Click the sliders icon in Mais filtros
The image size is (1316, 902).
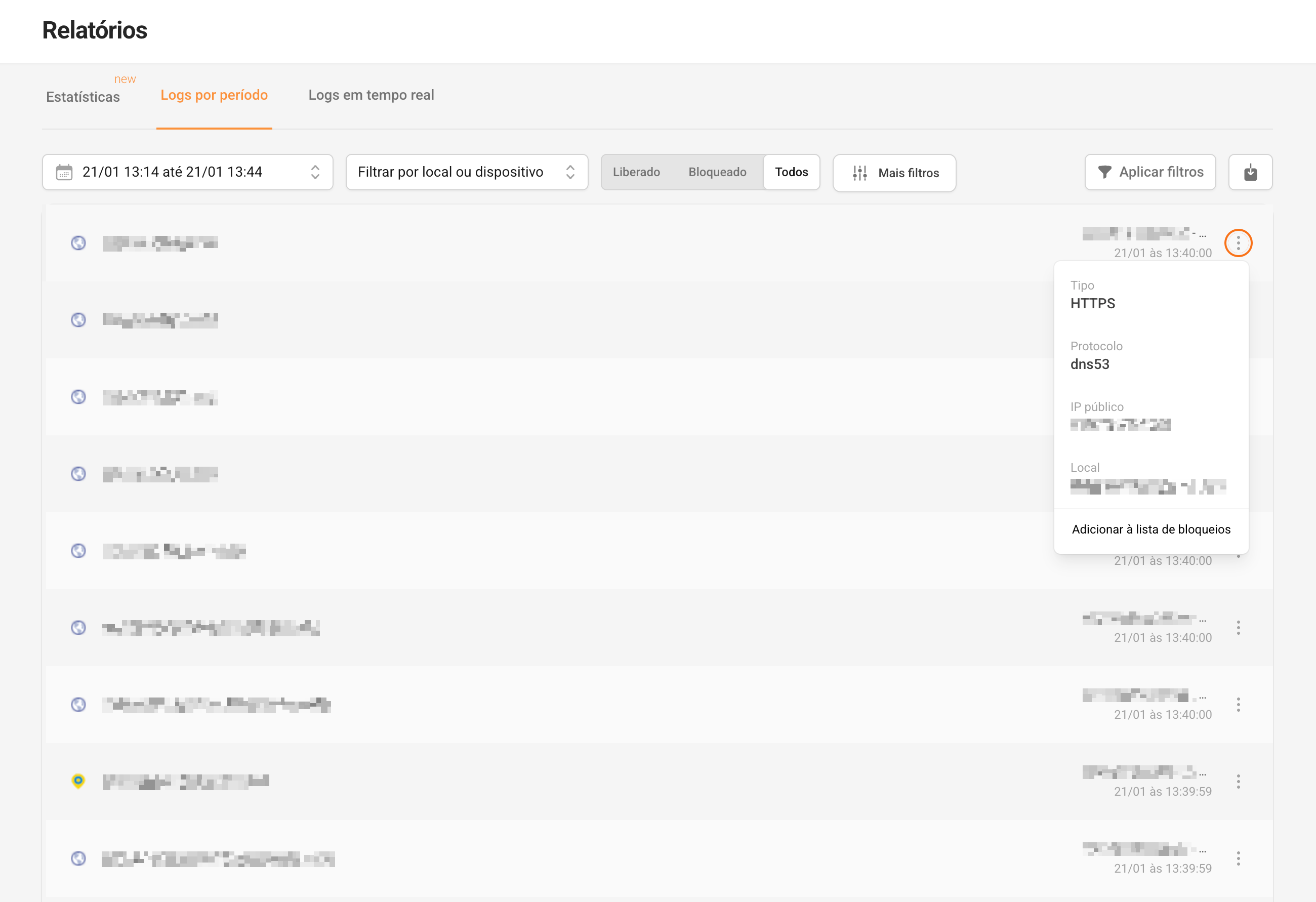859,173
